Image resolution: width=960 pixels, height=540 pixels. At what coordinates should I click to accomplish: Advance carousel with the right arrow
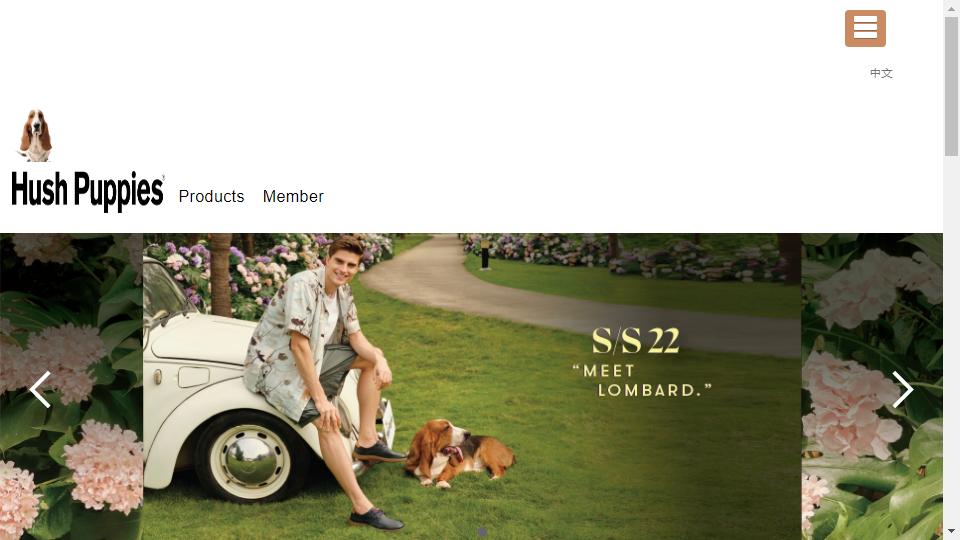[x=902, y=389]
